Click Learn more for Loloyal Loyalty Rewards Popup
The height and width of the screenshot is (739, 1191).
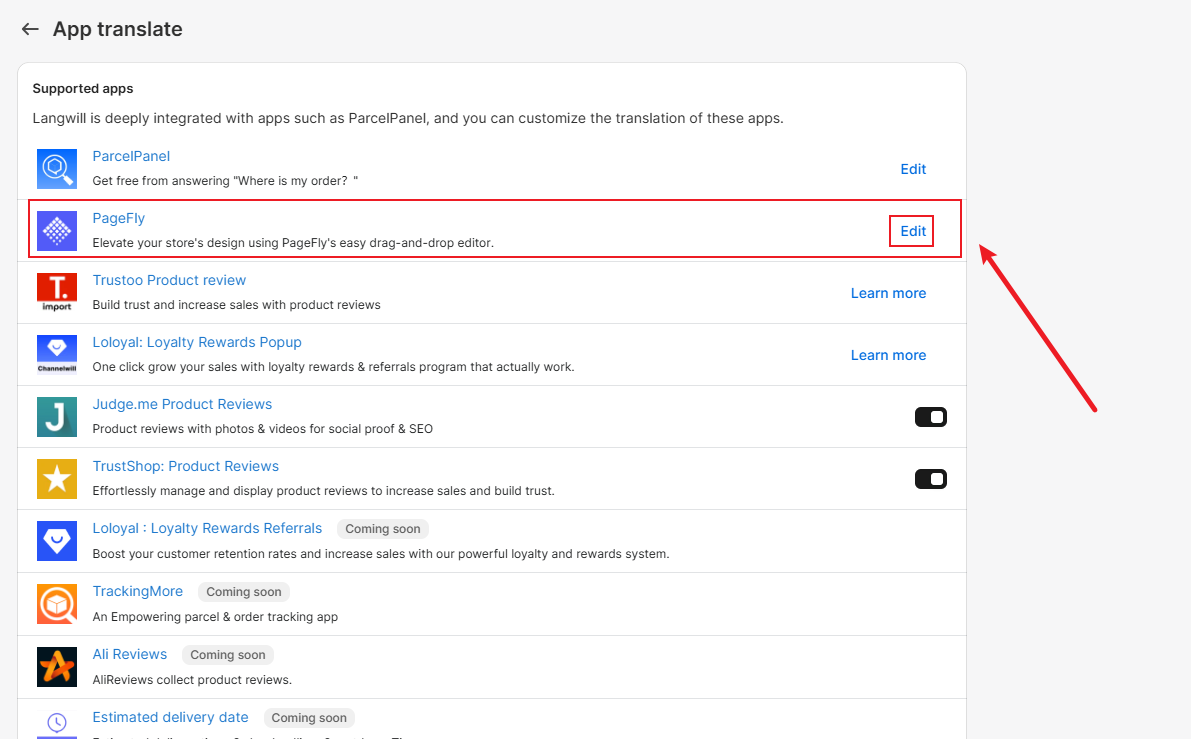pyautogui.click(x=888, y=355)
